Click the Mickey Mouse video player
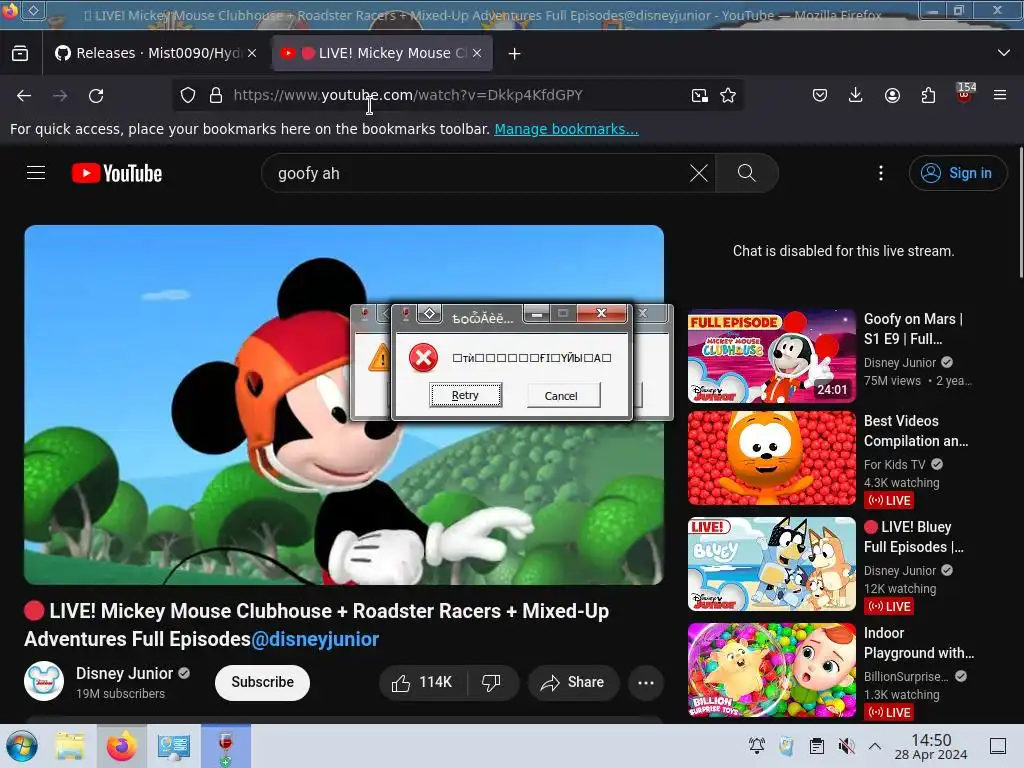This screenshot has width=1024, height=768. [x=344, y=405]
